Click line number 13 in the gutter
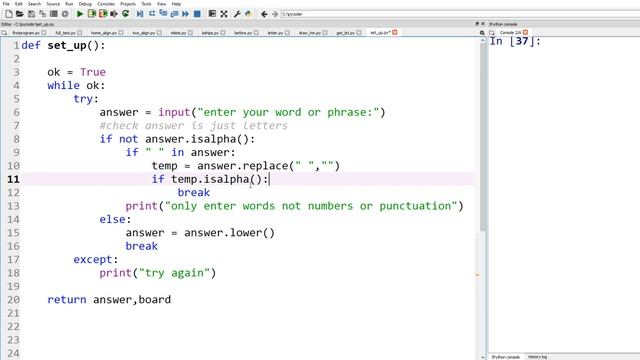Image resolution: width=640 pixels, height=360 pixels. [13, 206]
